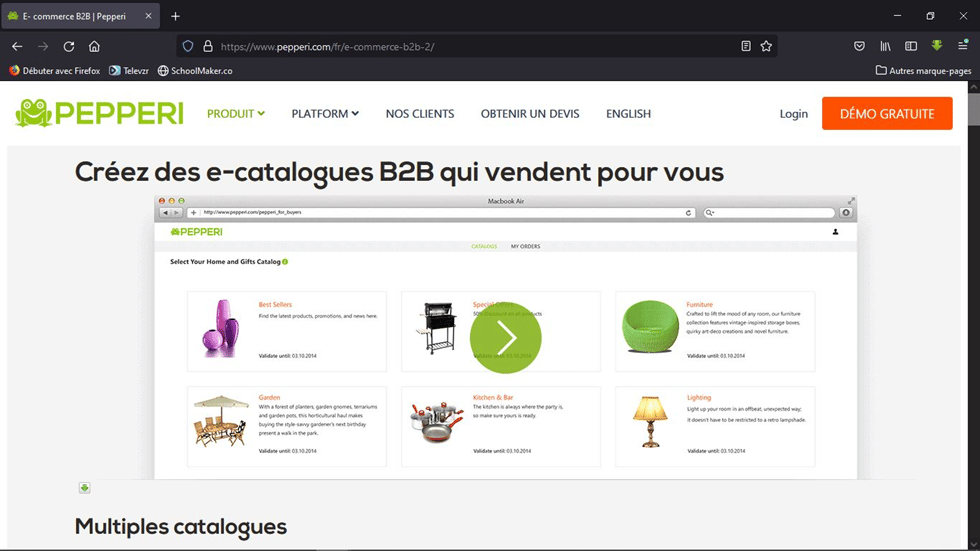This screenshot has width=980, height=551.
Task: Select OBTENIR UN DEVIS in navigation
Action: [530, 114]
